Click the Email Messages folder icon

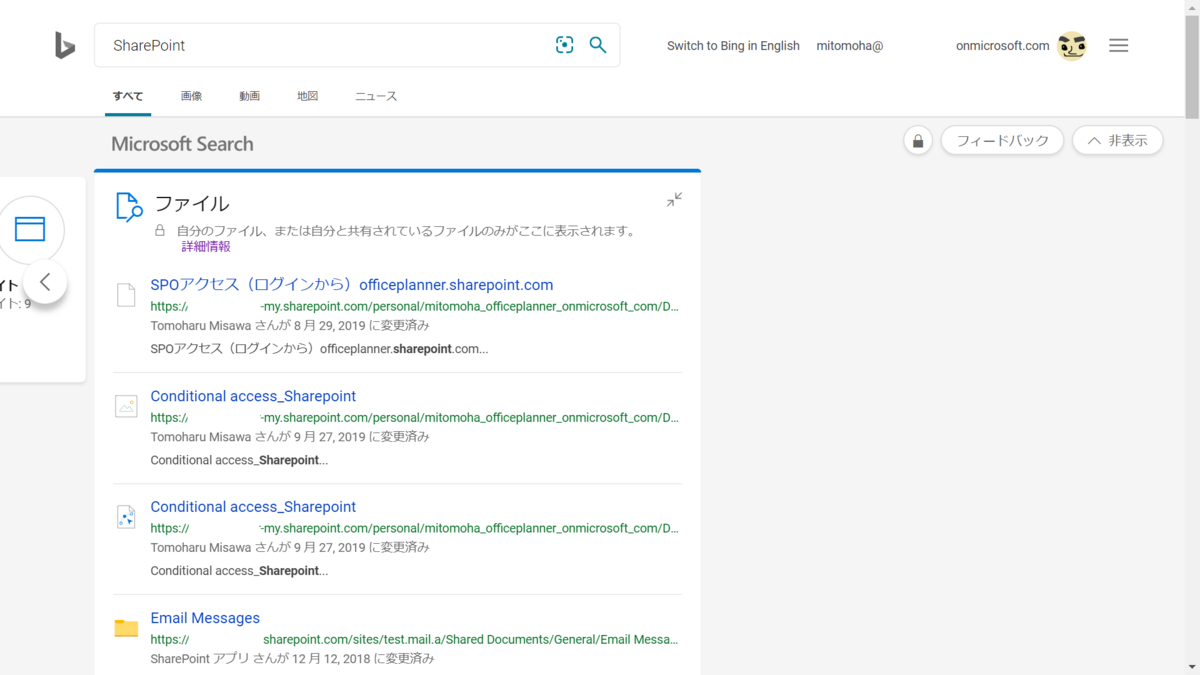[126, 628]
